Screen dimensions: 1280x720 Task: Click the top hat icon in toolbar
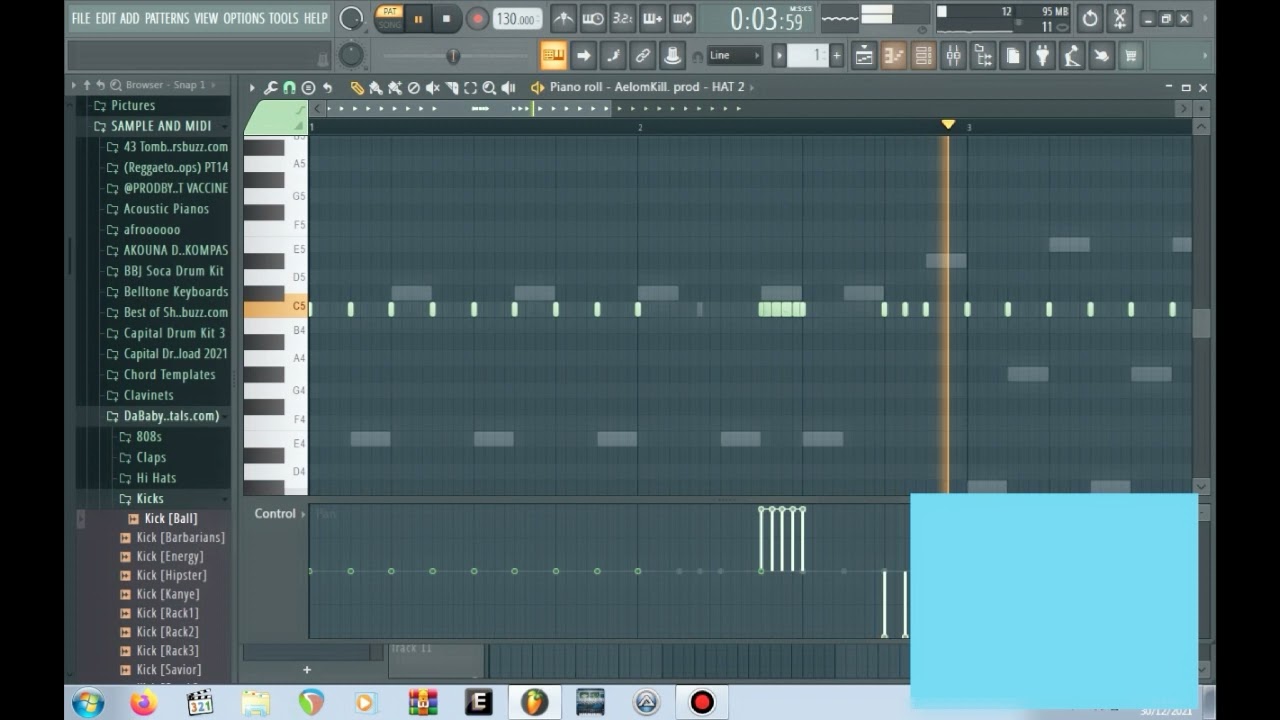(673, 56)
